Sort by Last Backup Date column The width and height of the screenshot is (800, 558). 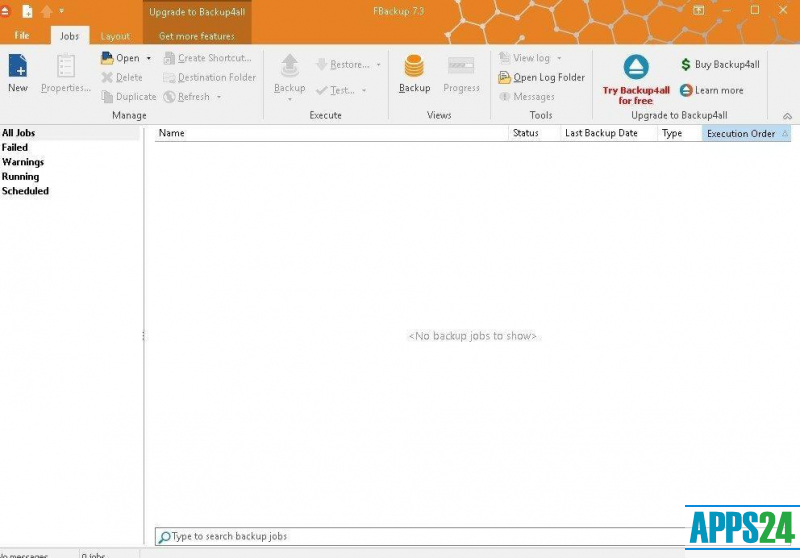(x=609, y=133)
